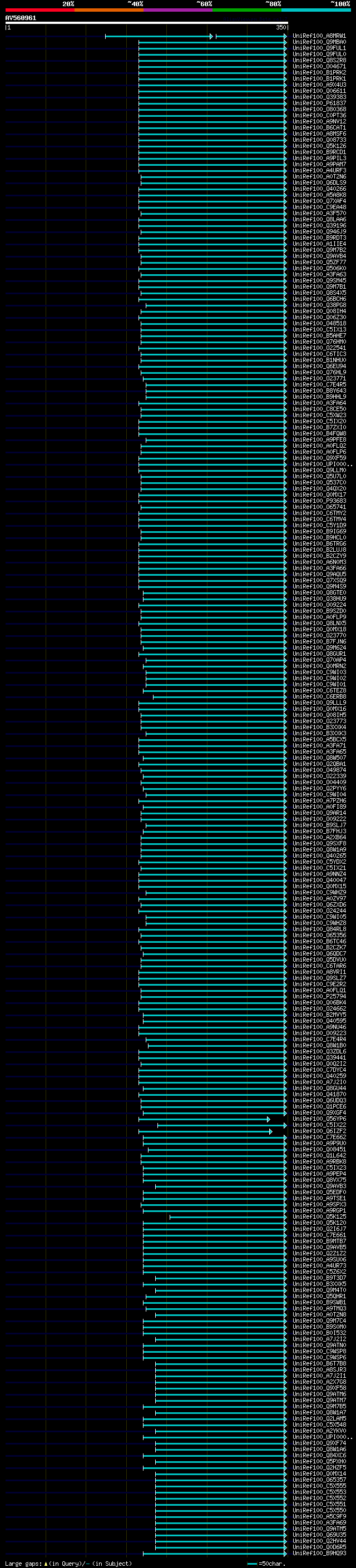Select the UniRef100_A9RBK8 label
This screenshot has width=356, height=1568.
pyautogui.click(x=319, y=1162)
